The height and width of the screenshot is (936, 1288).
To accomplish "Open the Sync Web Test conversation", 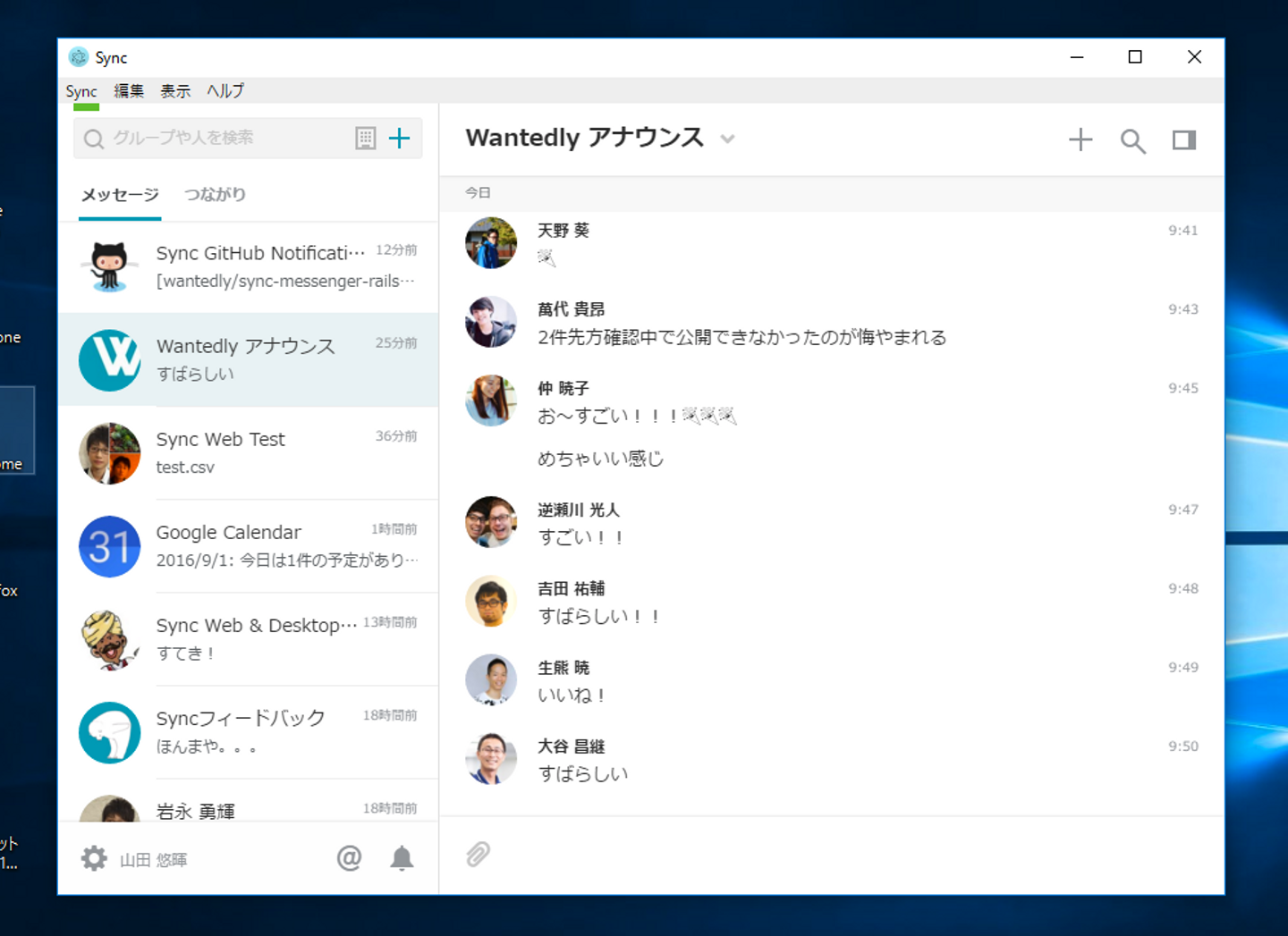I will pyautogui.click(x=249, y=452).
